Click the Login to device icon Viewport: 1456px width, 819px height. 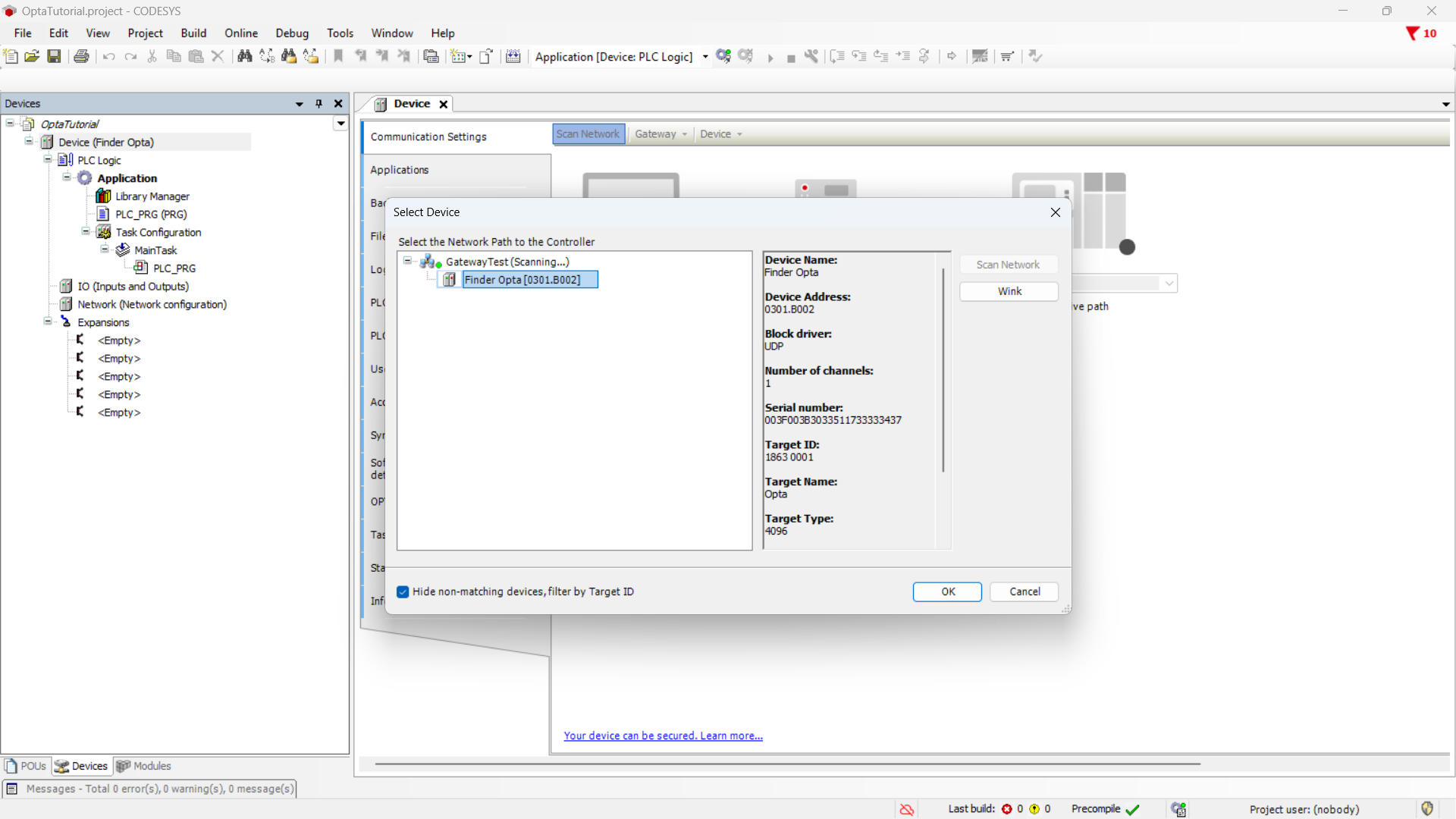coord(723,56)
